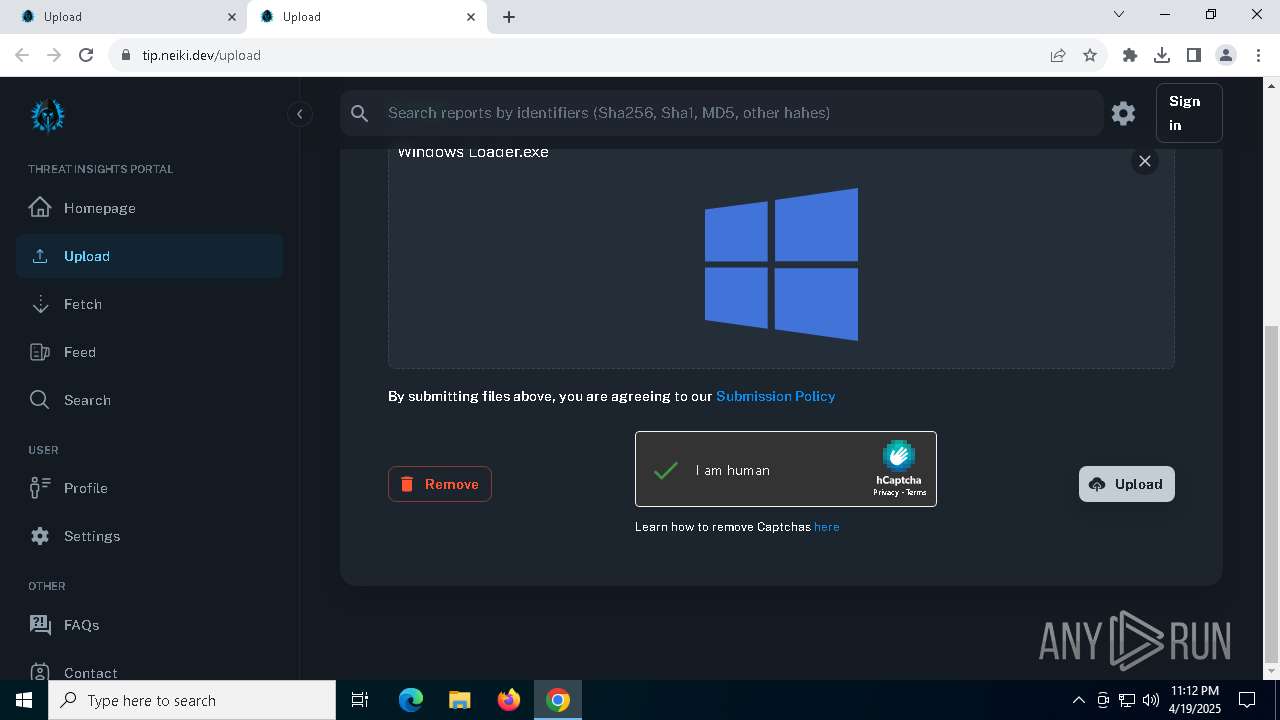The width and height of the screenshot is (1280, 720).
Task: View site information padlock icon
Action: click(x=125, y=55)
